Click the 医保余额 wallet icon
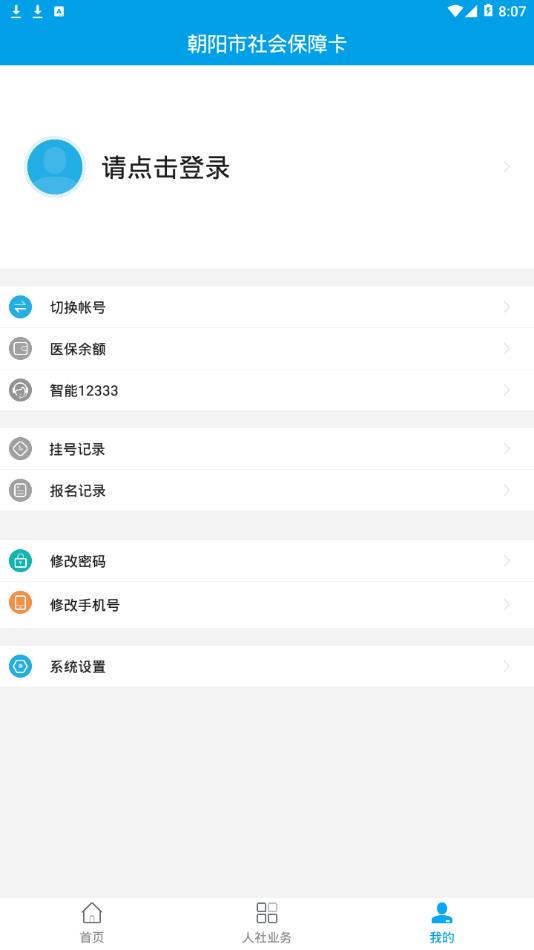The height and width of the screenshot is (950, 534). tap(20, 348)
